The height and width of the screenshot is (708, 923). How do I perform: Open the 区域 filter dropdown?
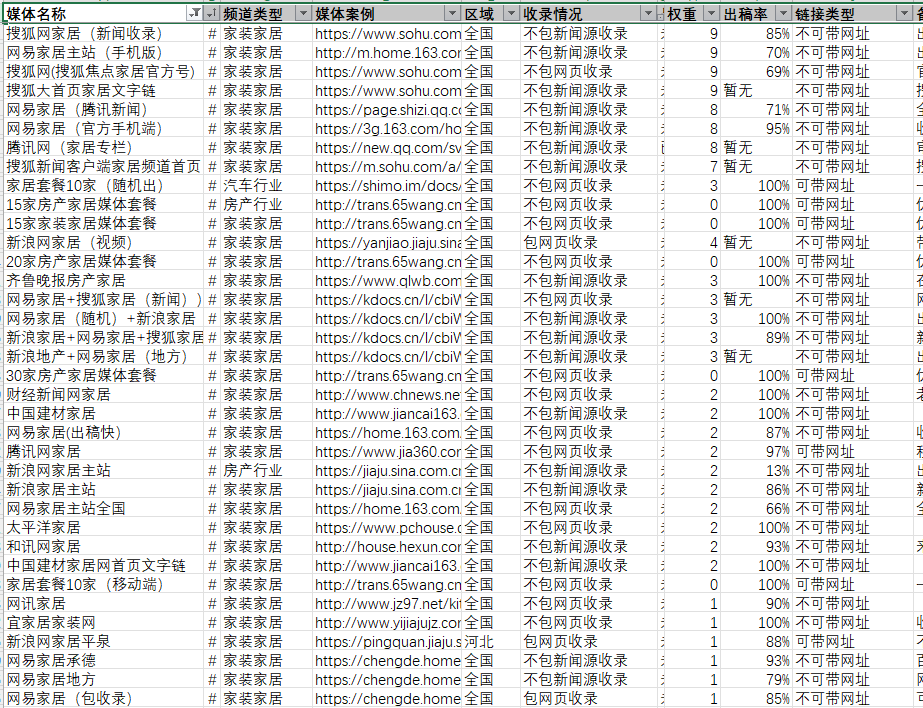pyautogui.click(x=511, y=14)
